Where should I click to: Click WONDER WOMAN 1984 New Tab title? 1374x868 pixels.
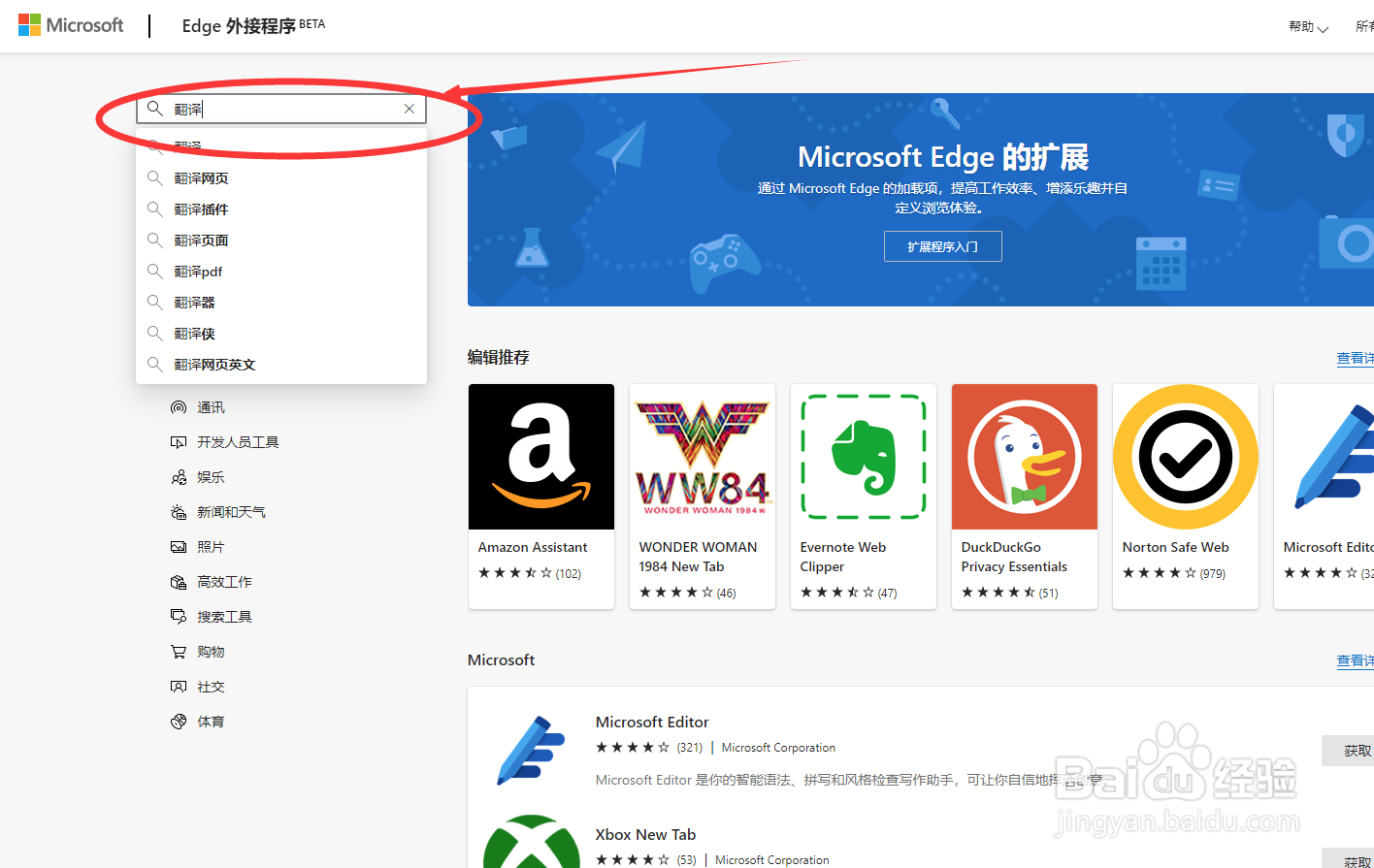coord(698,557)
